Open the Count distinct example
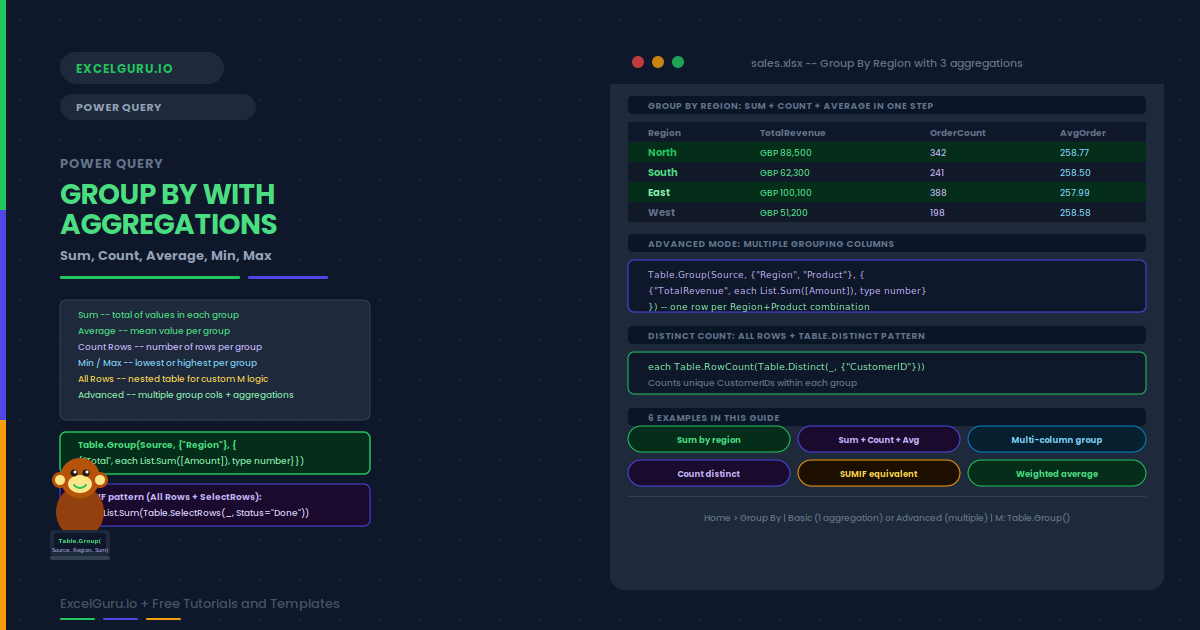Image resolution: width=1200 pixels, height=630 pixels. tap(709, 473)
